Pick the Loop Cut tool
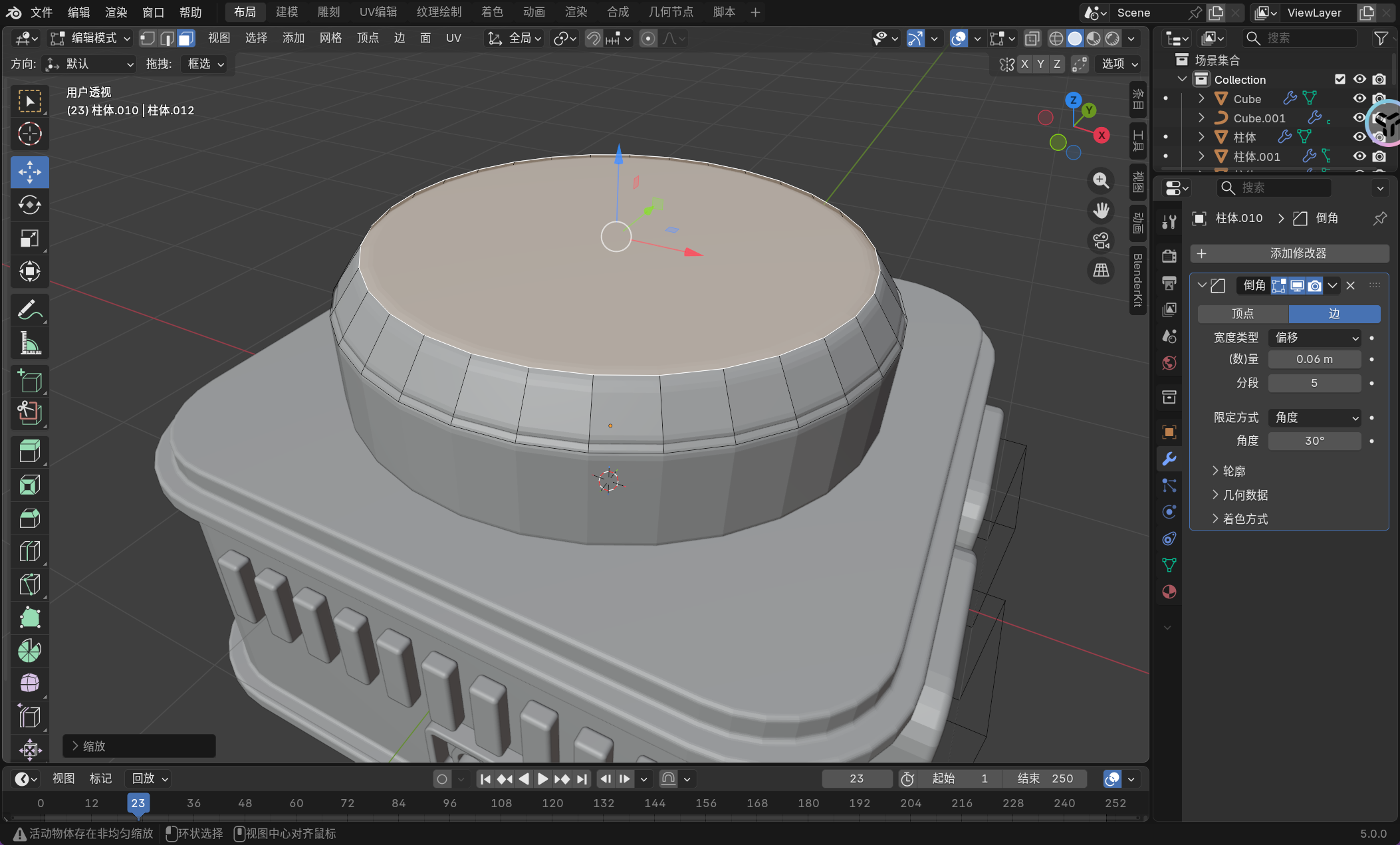The width and height of the screenshot is (1400, 845). point(29,551)
